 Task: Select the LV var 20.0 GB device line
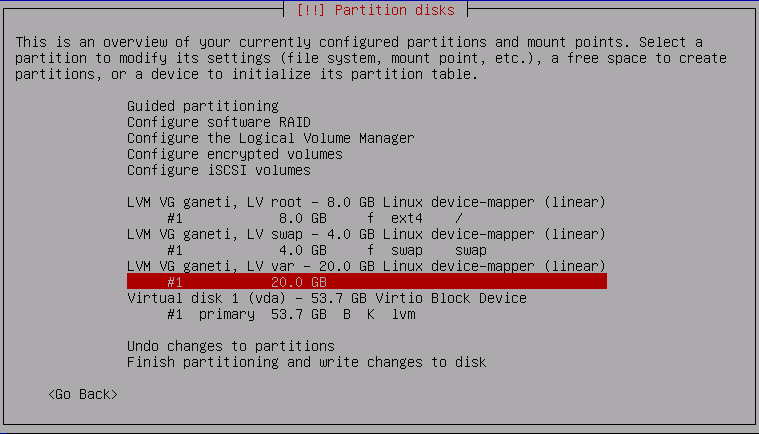pos(366,266)
